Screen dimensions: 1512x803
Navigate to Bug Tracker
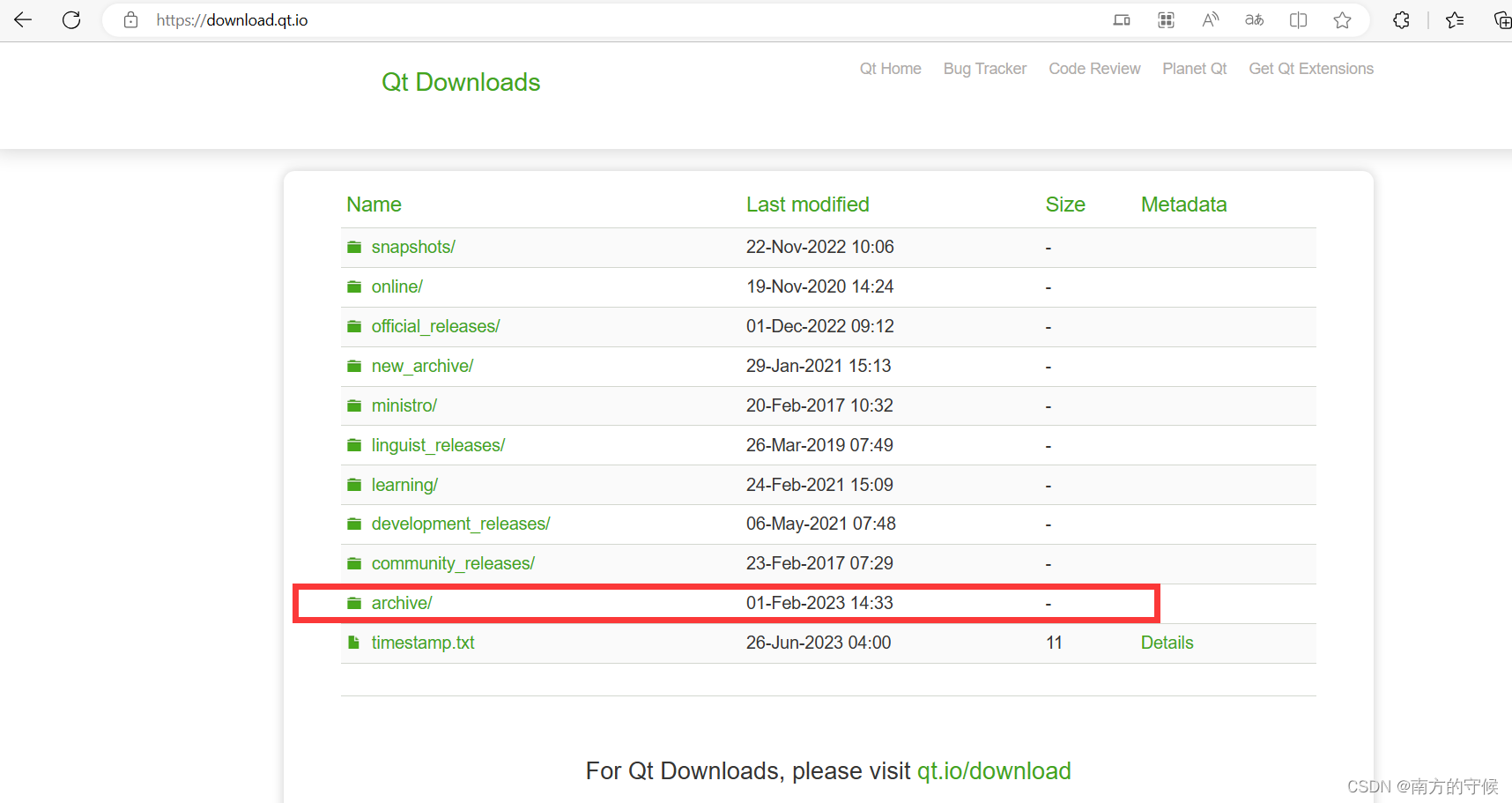984,68
